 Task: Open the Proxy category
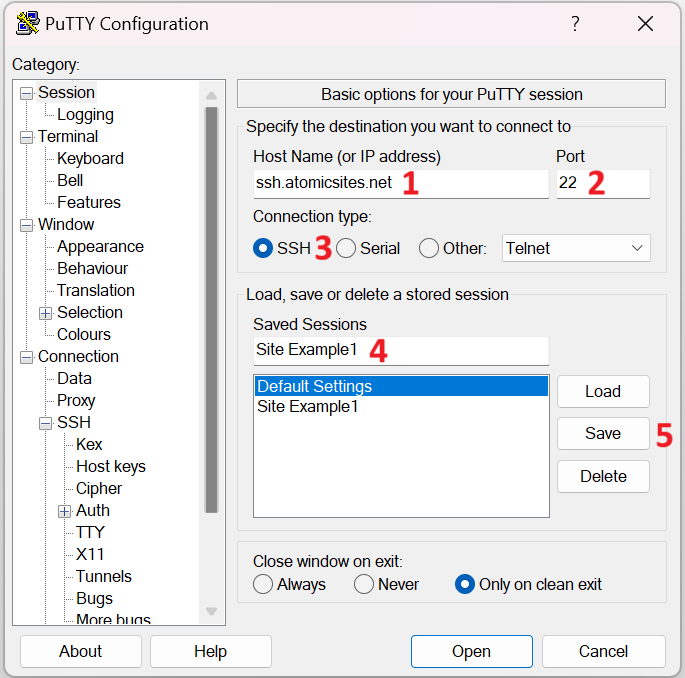click(x=76, y=401)
